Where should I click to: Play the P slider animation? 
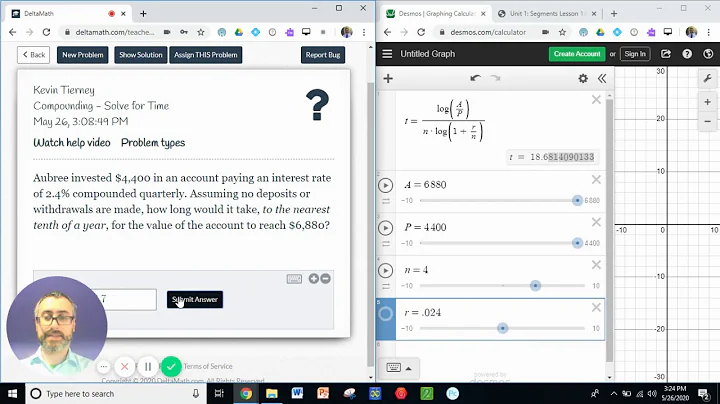pos(385,228)
